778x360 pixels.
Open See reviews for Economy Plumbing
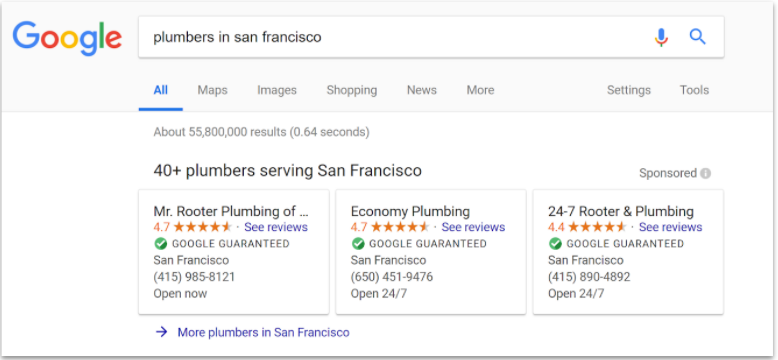point(473,227)
